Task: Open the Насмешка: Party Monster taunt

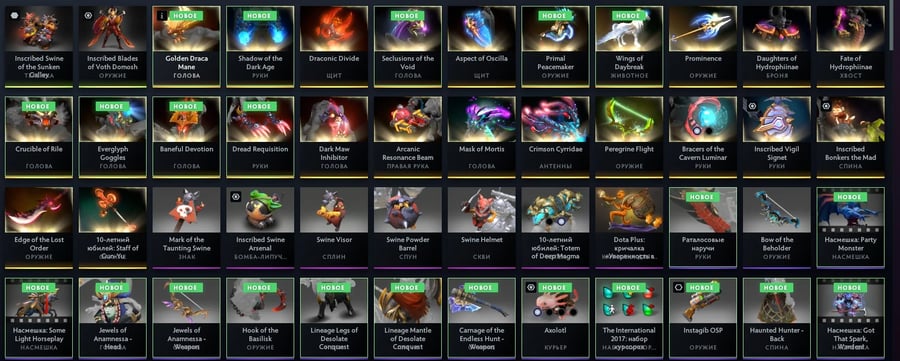Action: coord(851,227)
